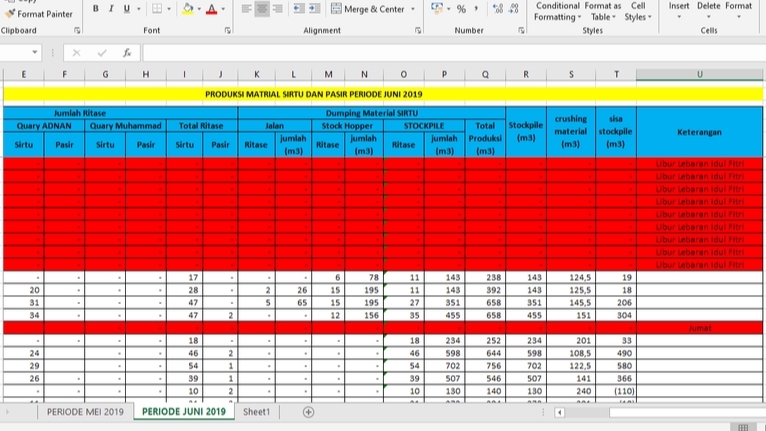Center-align the cell text
766x431 pixels.
[262, 8]
